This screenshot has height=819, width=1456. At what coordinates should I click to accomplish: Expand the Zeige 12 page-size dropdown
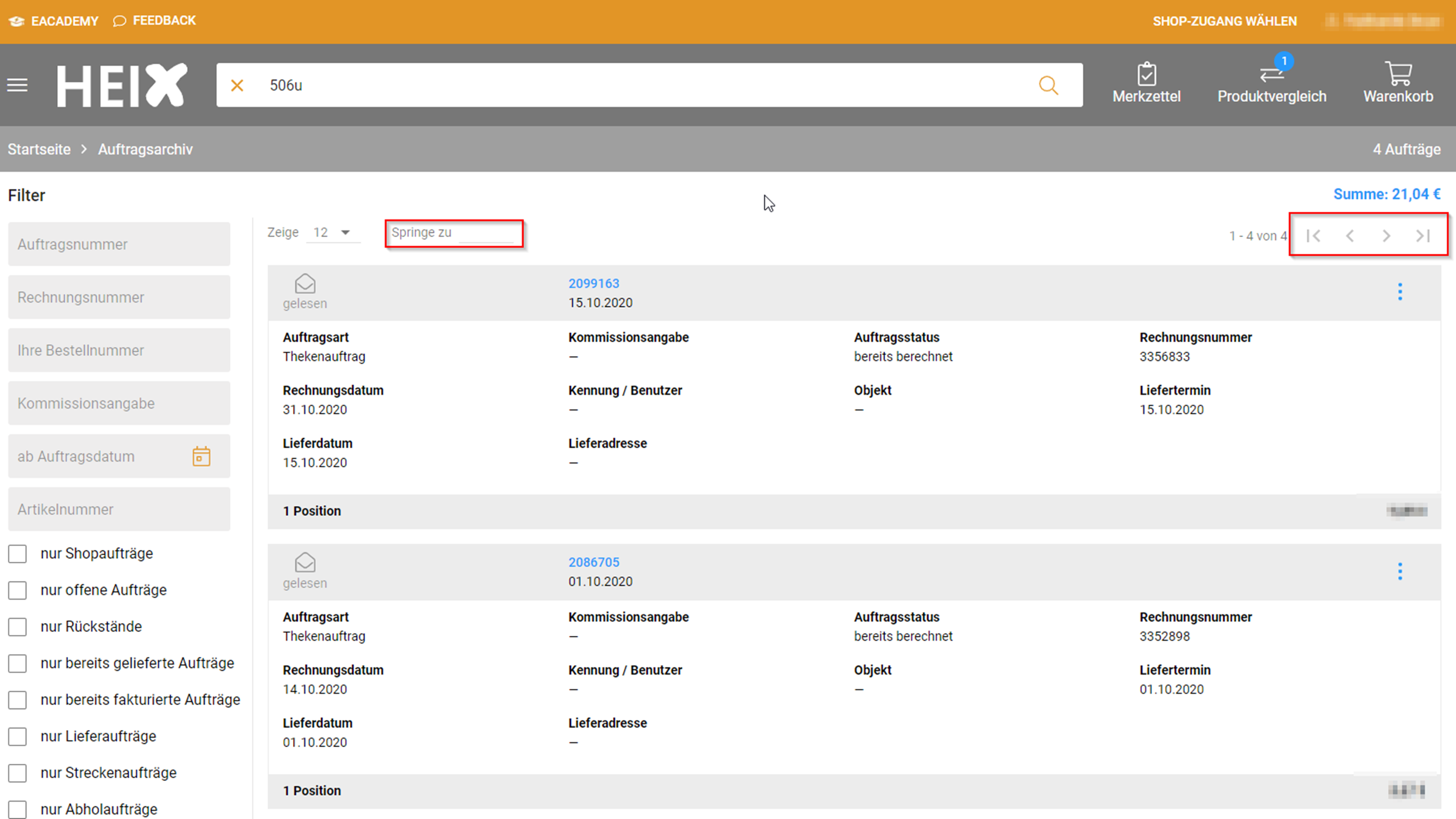[332, 232]
